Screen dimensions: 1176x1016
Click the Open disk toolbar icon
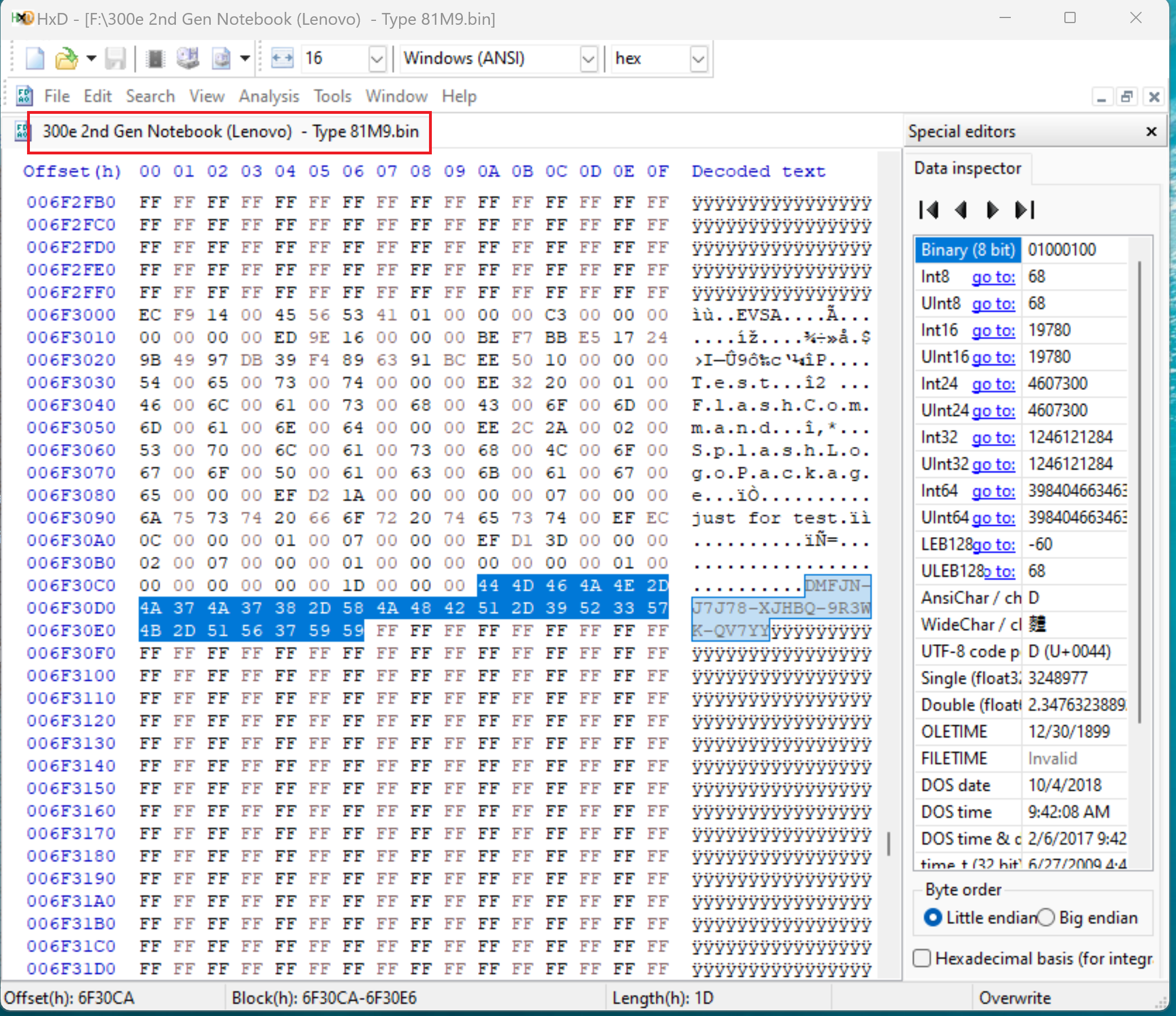pyautogui.click(x=188, y=59)
